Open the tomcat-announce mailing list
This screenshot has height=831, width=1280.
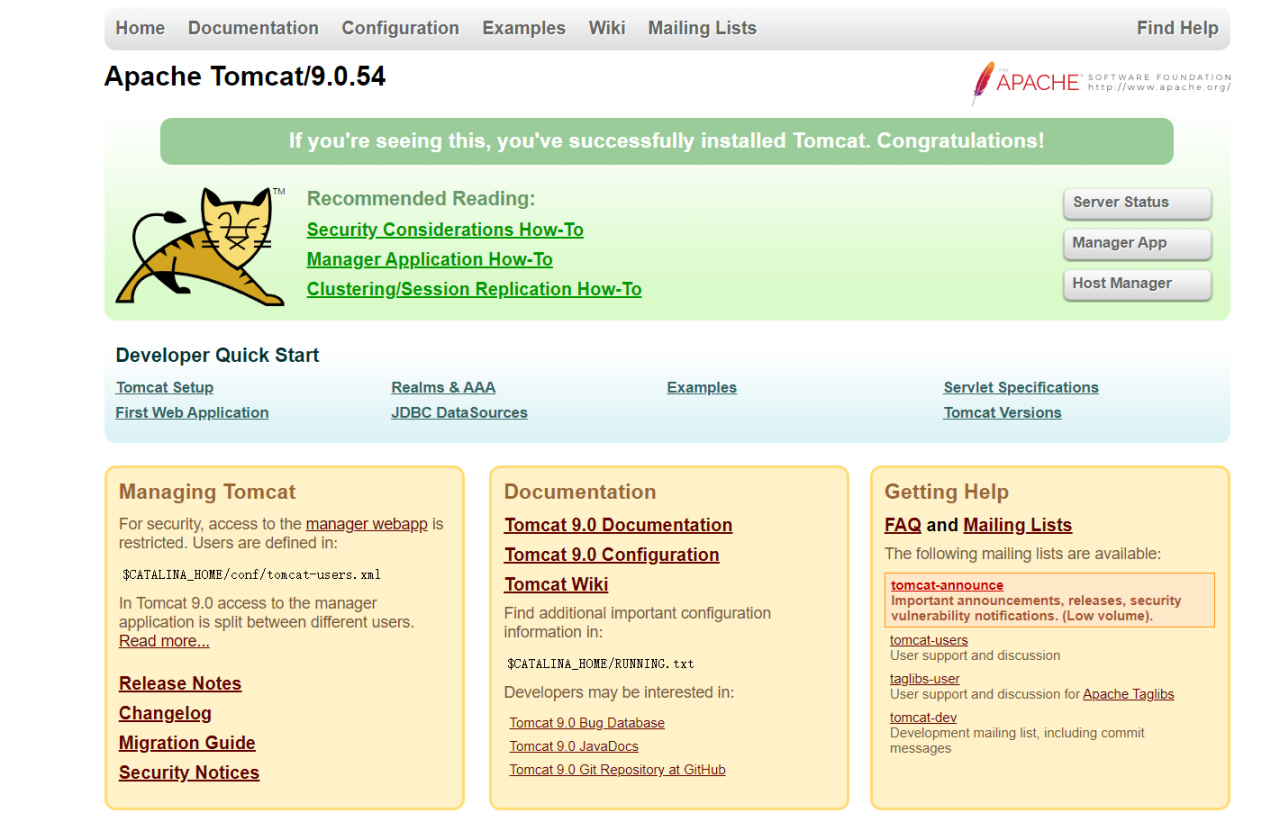point(946,584)
